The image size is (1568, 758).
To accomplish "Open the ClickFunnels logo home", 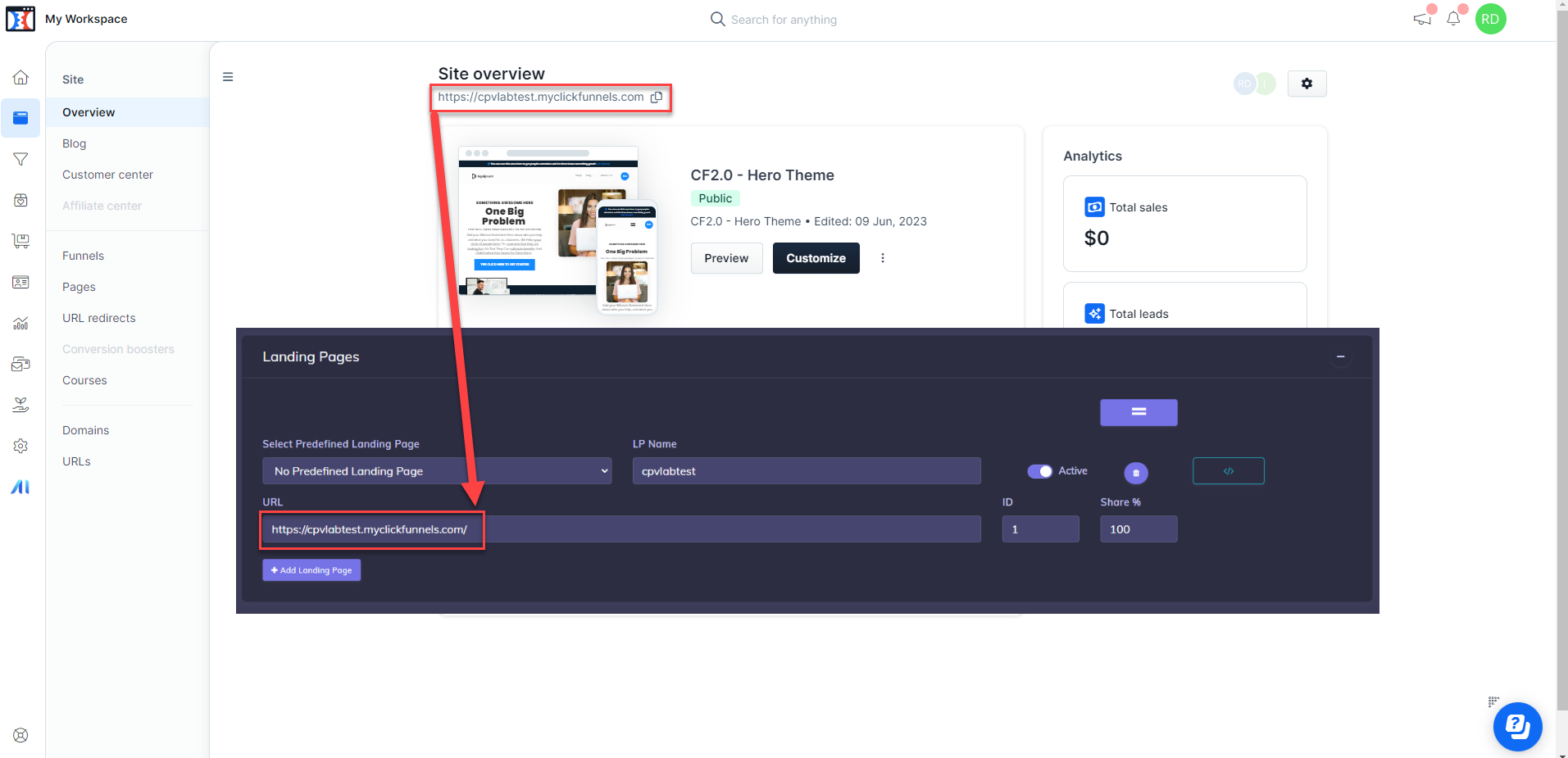I will coord(20,19).
